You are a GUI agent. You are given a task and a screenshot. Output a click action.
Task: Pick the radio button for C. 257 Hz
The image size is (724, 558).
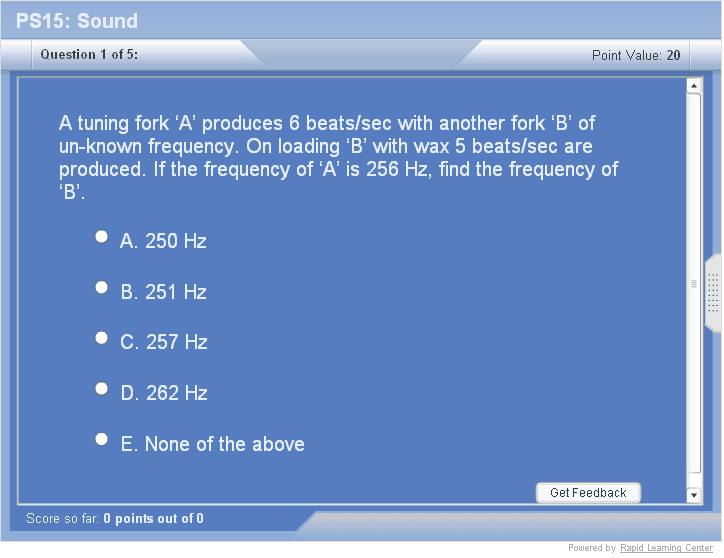tap(101, 338)
